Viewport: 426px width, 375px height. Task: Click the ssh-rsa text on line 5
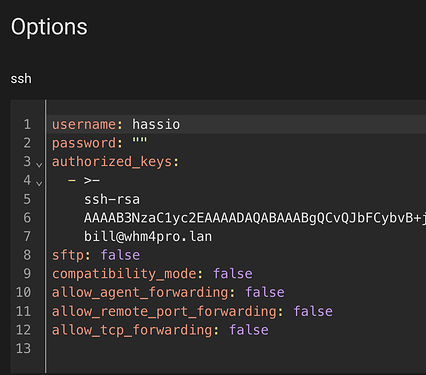click(x=112, y=199)
